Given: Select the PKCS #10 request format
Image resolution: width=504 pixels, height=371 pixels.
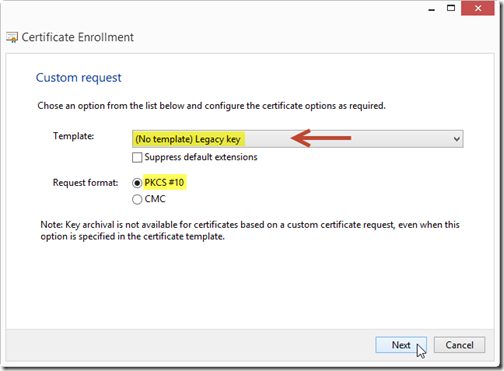Looking at the screenshot, I should [137, 183].
